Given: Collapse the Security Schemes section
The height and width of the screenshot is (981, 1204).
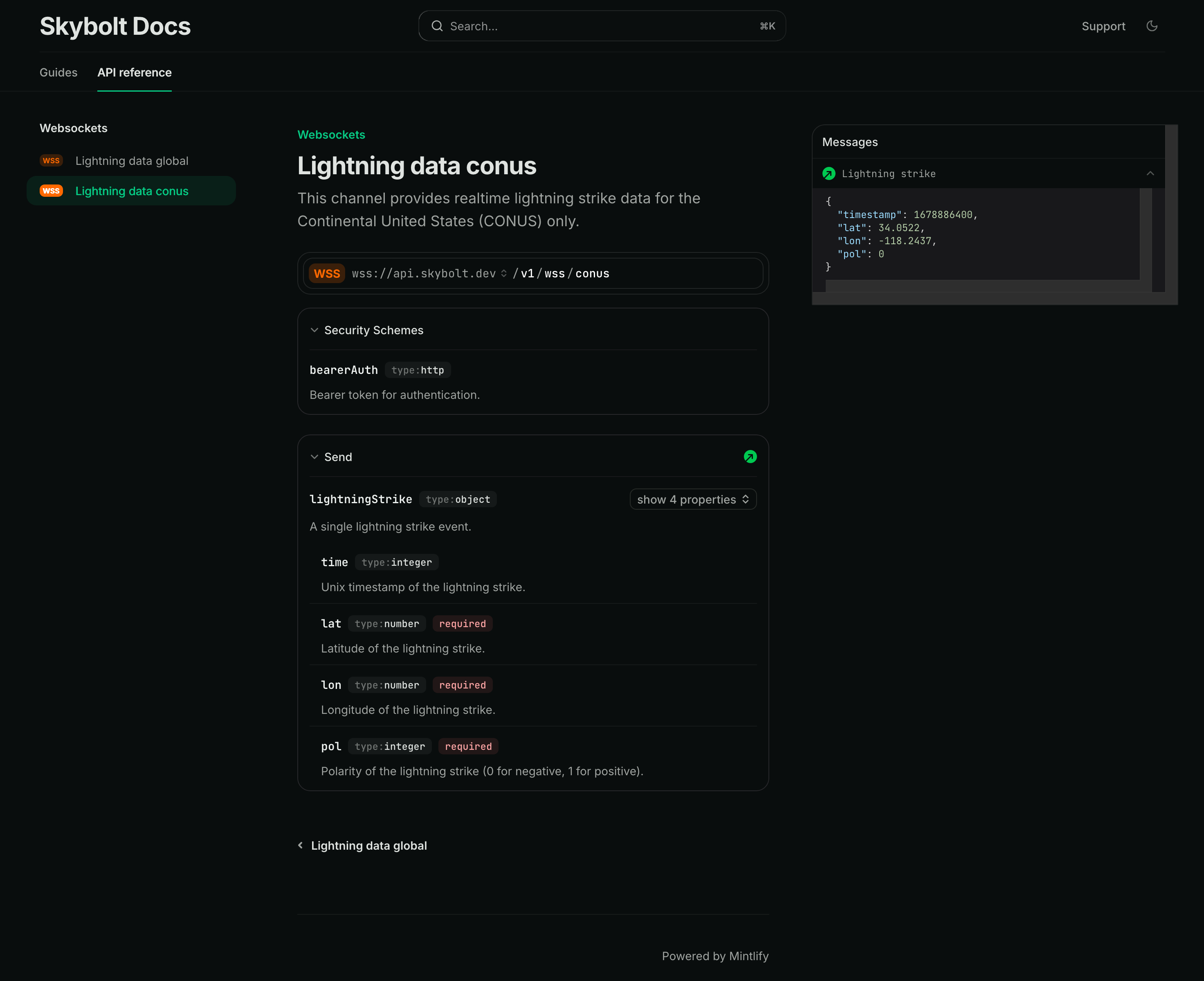Looking at the screenshot, I should (315, 330).
